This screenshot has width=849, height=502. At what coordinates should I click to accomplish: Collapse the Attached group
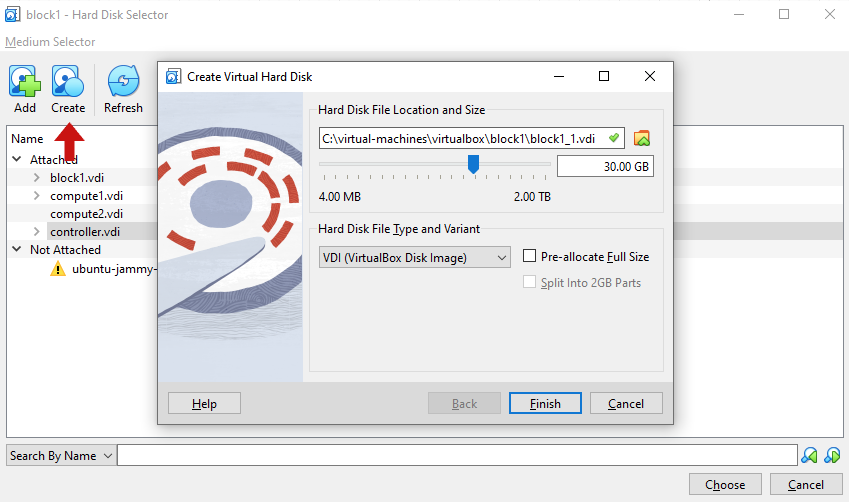coord(17,160)
